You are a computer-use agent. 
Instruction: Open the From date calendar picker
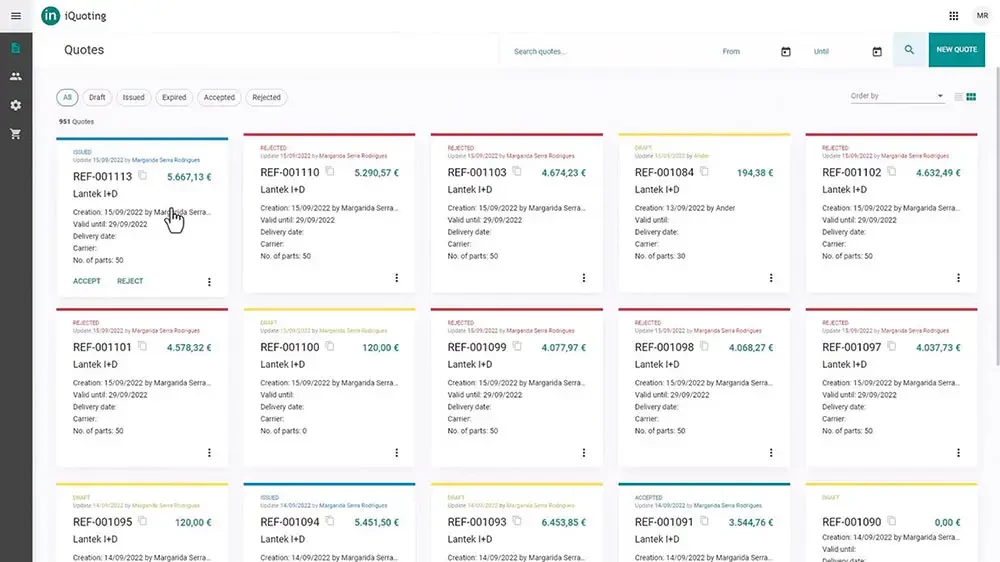[x=786, y=52]
